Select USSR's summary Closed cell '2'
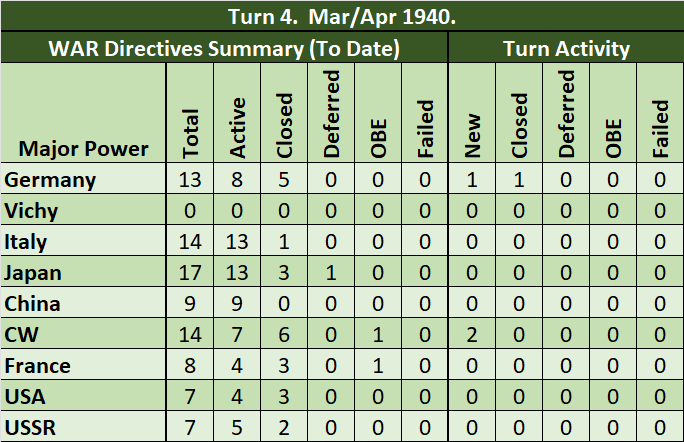The height and width of the screenshot is (442, 684). [x=284, y=428]
